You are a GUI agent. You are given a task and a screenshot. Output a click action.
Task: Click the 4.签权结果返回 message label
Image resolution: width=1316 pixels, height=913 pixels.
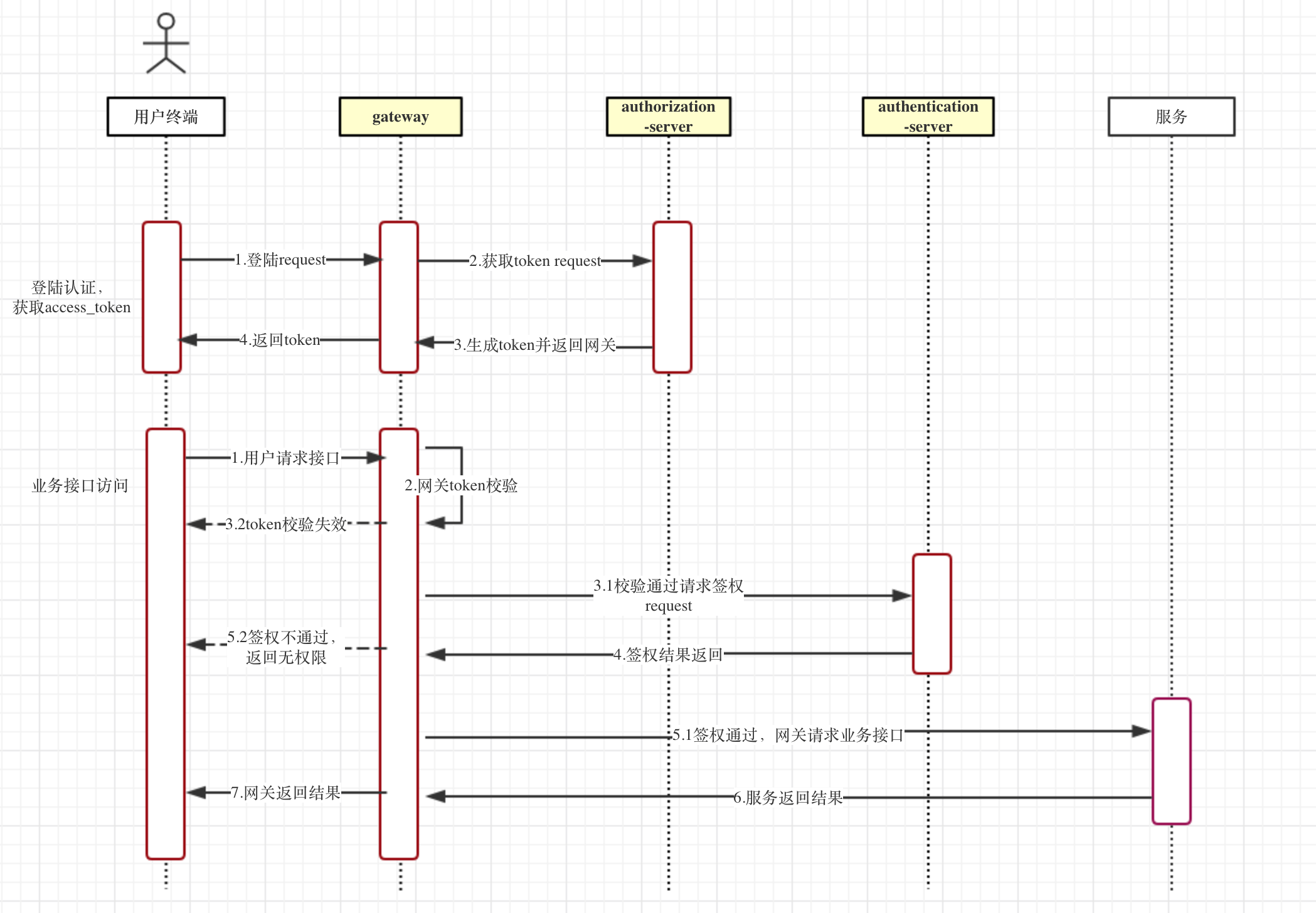(668, 655)
